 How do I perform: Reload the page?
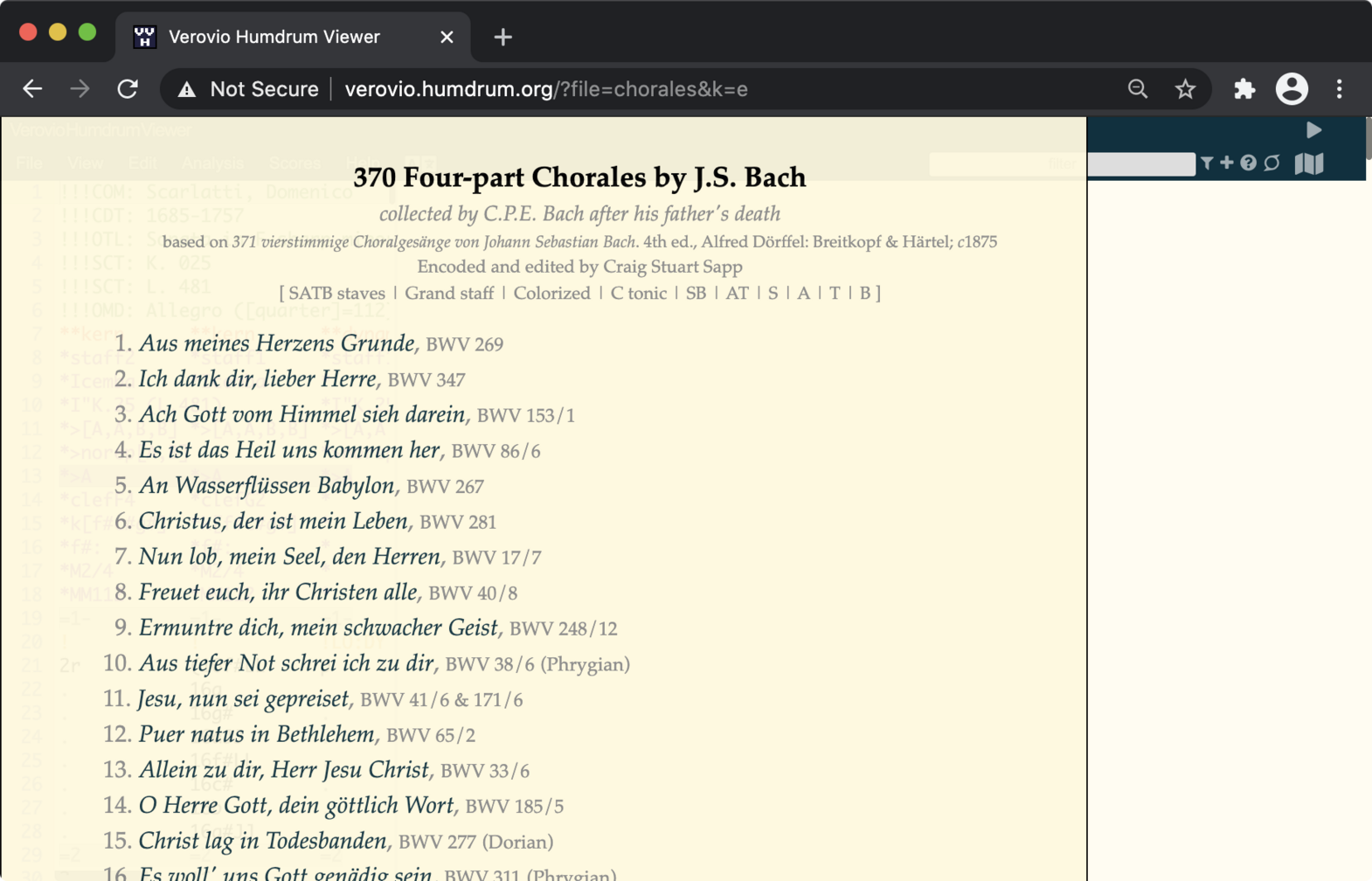click(128, 89)
